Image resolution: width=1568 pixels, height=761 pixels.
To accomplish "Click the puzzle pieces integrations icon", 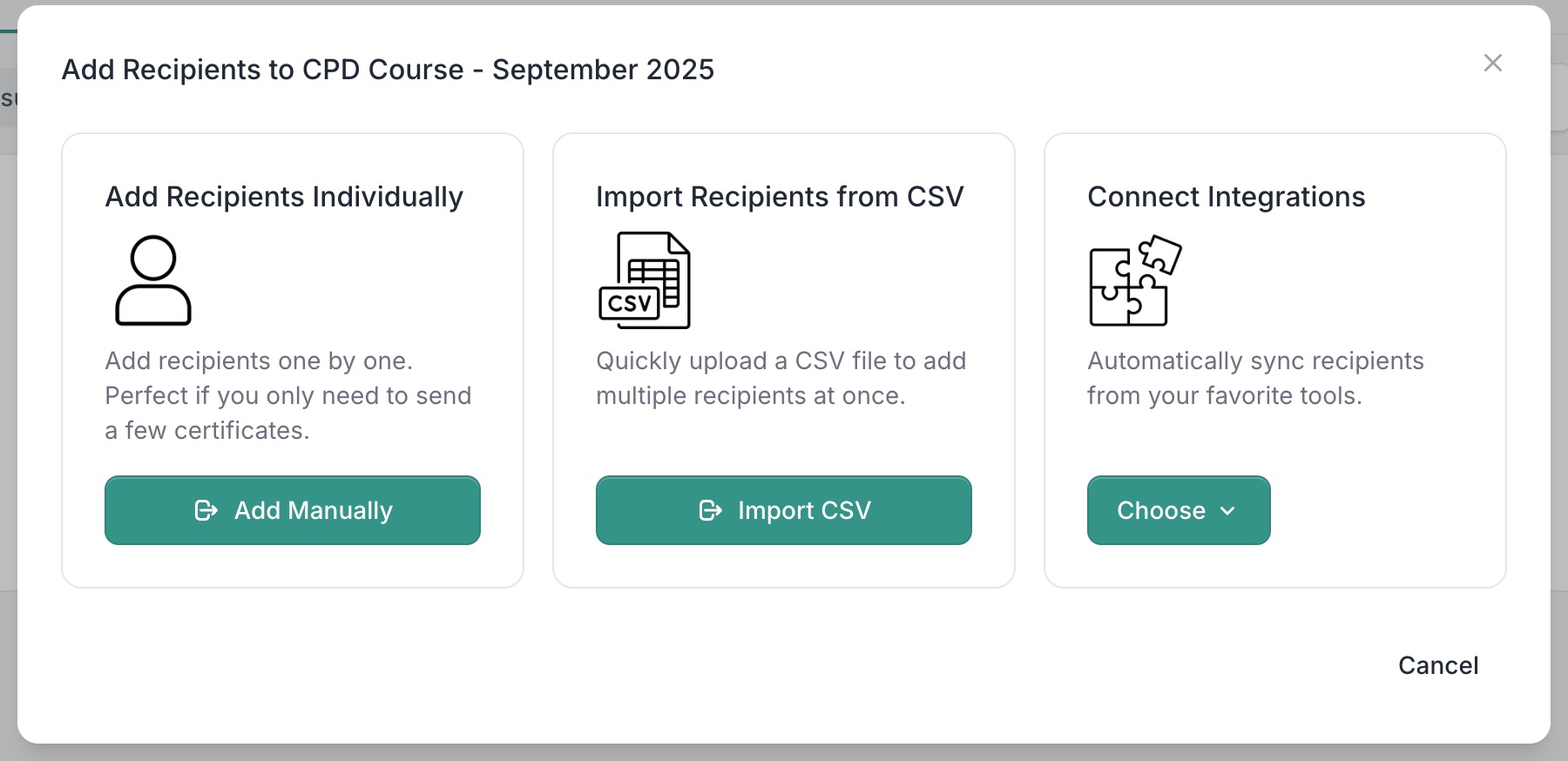I will [x=1135, y=280].
